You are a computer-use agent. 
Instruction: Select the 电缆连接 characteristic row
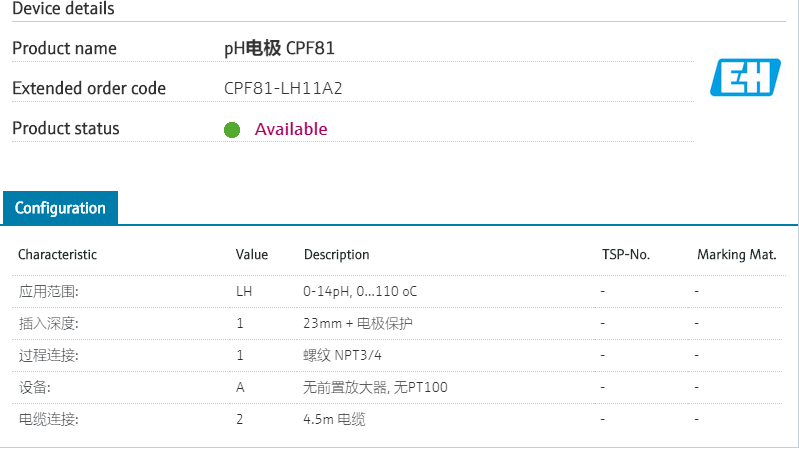pyautogui.click(x=48, y=419)
